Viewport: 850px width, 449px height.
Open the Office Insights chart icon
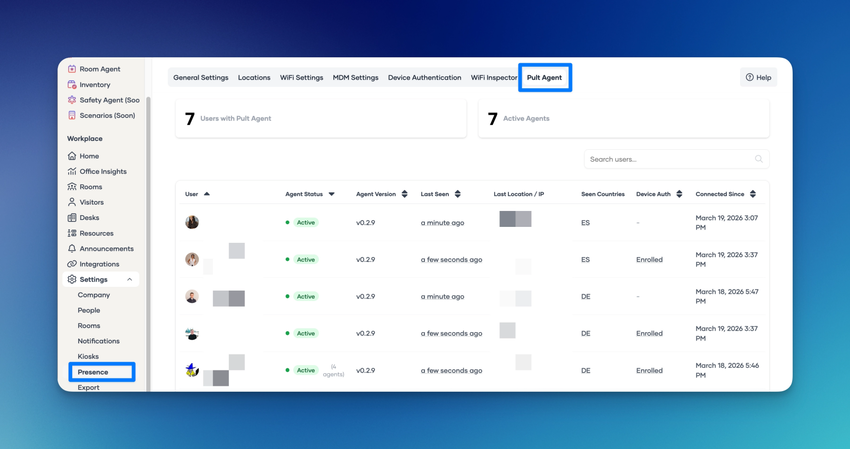click(x=72, y=172)
